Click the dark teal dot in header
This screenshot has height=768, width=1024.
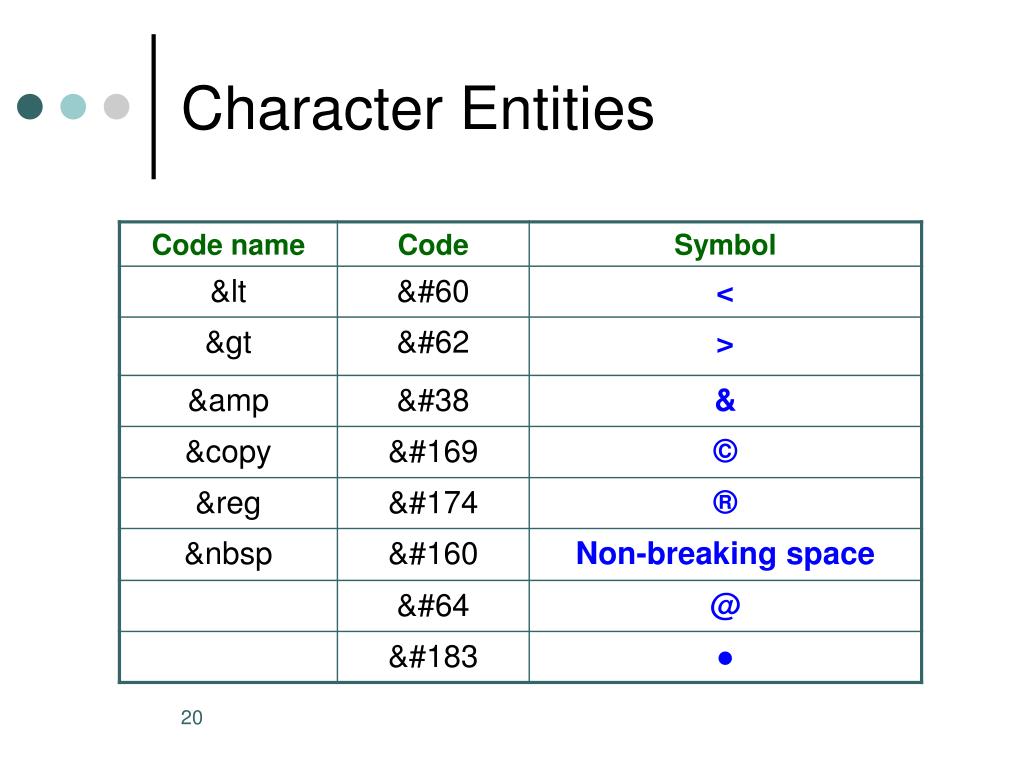[30, 106]
